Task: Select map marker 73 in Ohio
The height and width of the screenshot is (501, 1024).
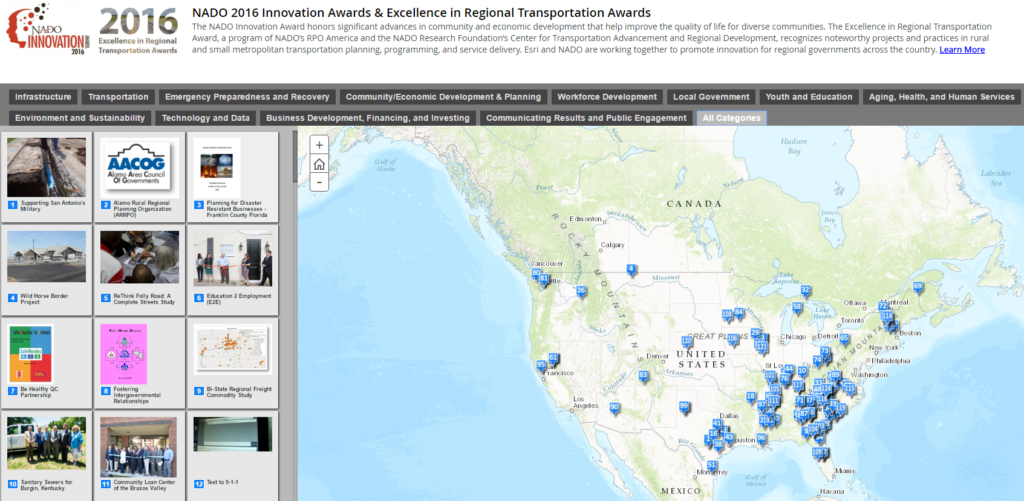Action: point(825,351)
